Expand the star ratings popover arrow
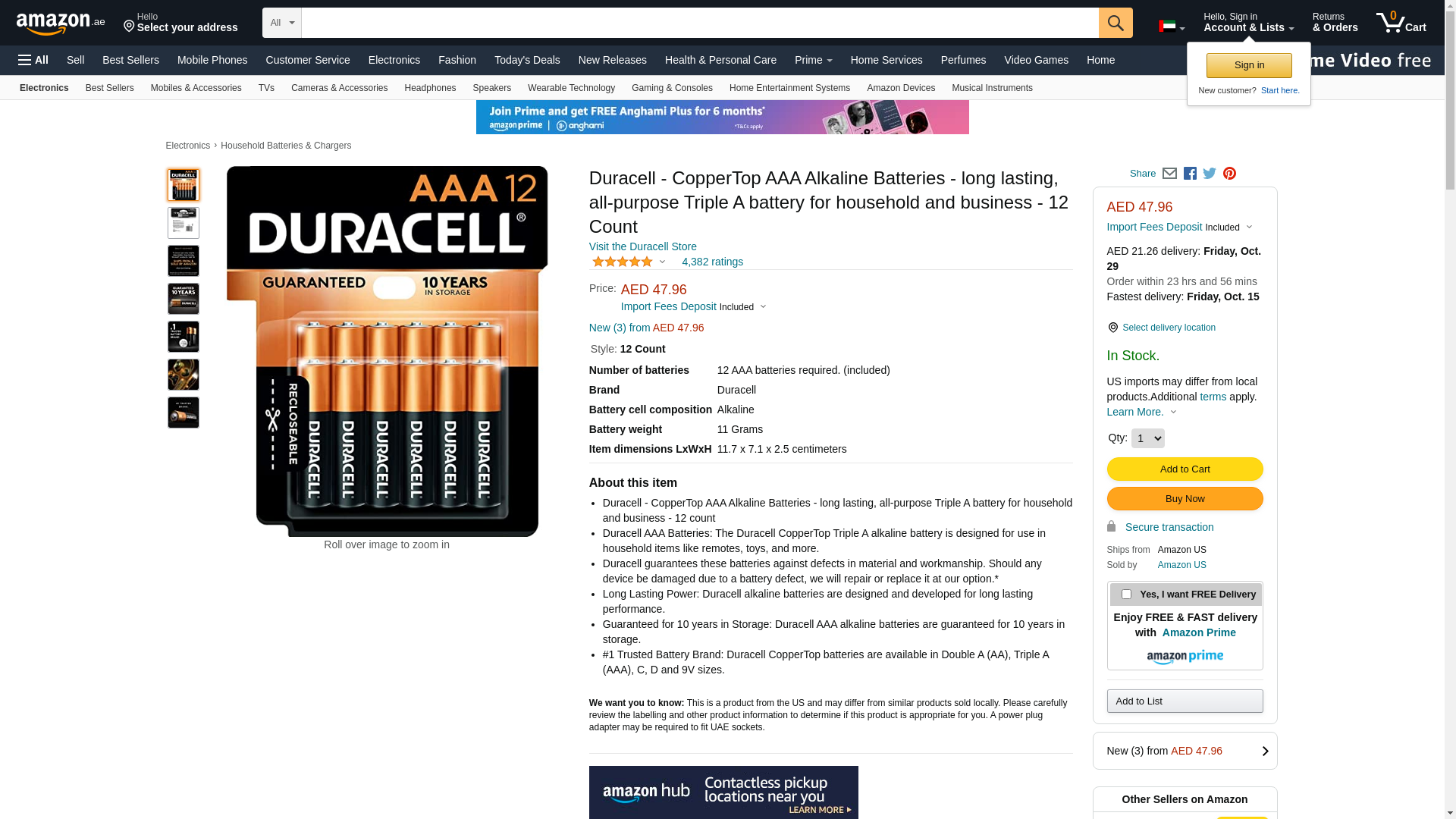 662,262
